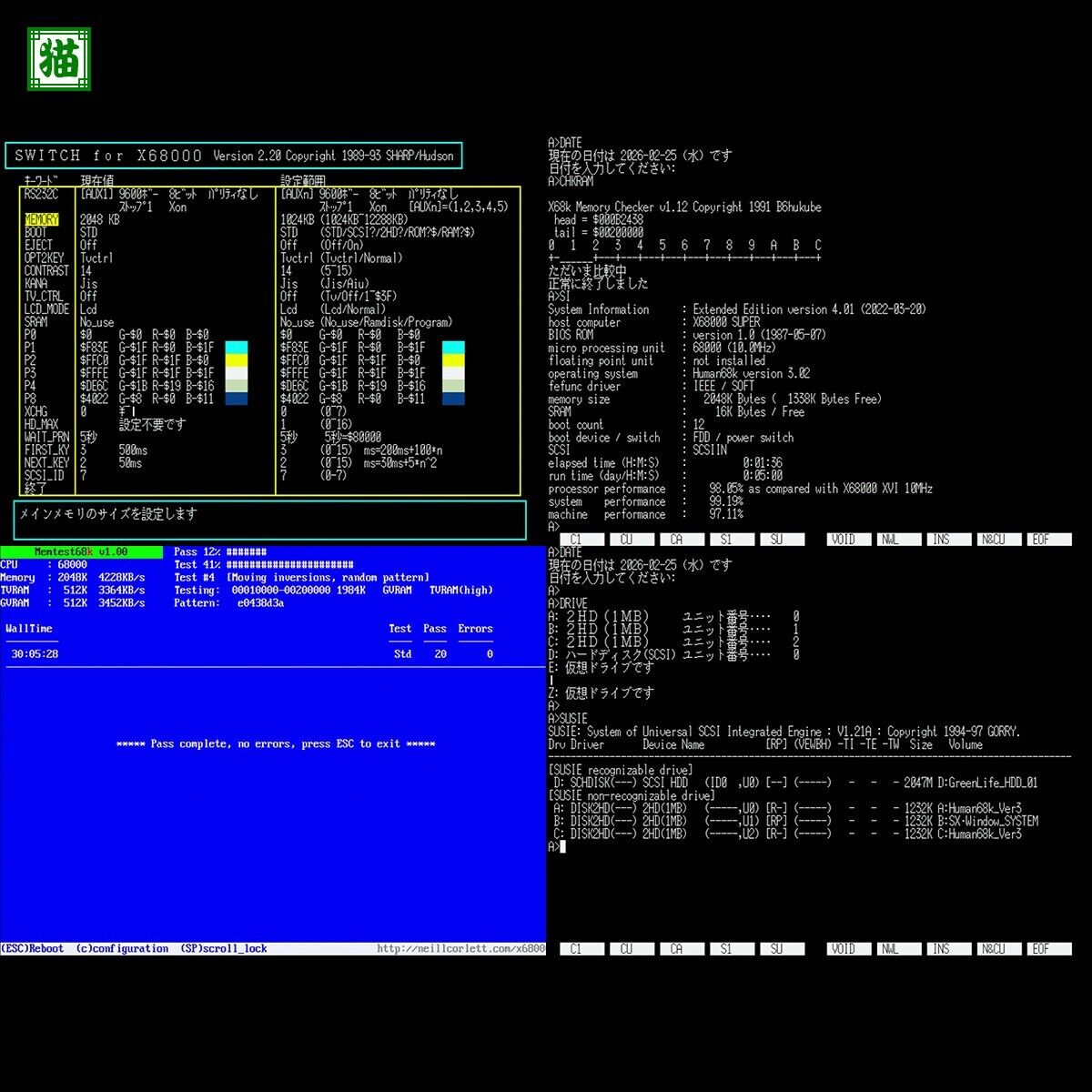The width and height of the screenshot is (1092, 1092).
Task: Choose the TV_CTRL keyword row
Action: [44, 296]
